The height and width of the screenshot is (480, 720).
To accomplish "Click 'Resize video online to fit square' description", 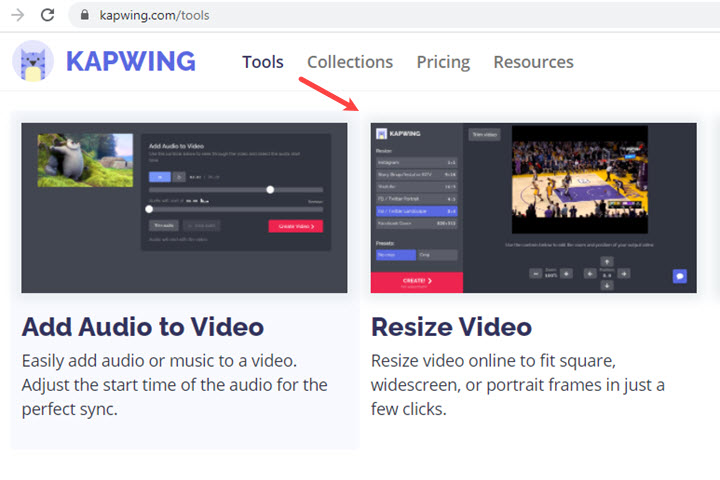I will [518, 385].
